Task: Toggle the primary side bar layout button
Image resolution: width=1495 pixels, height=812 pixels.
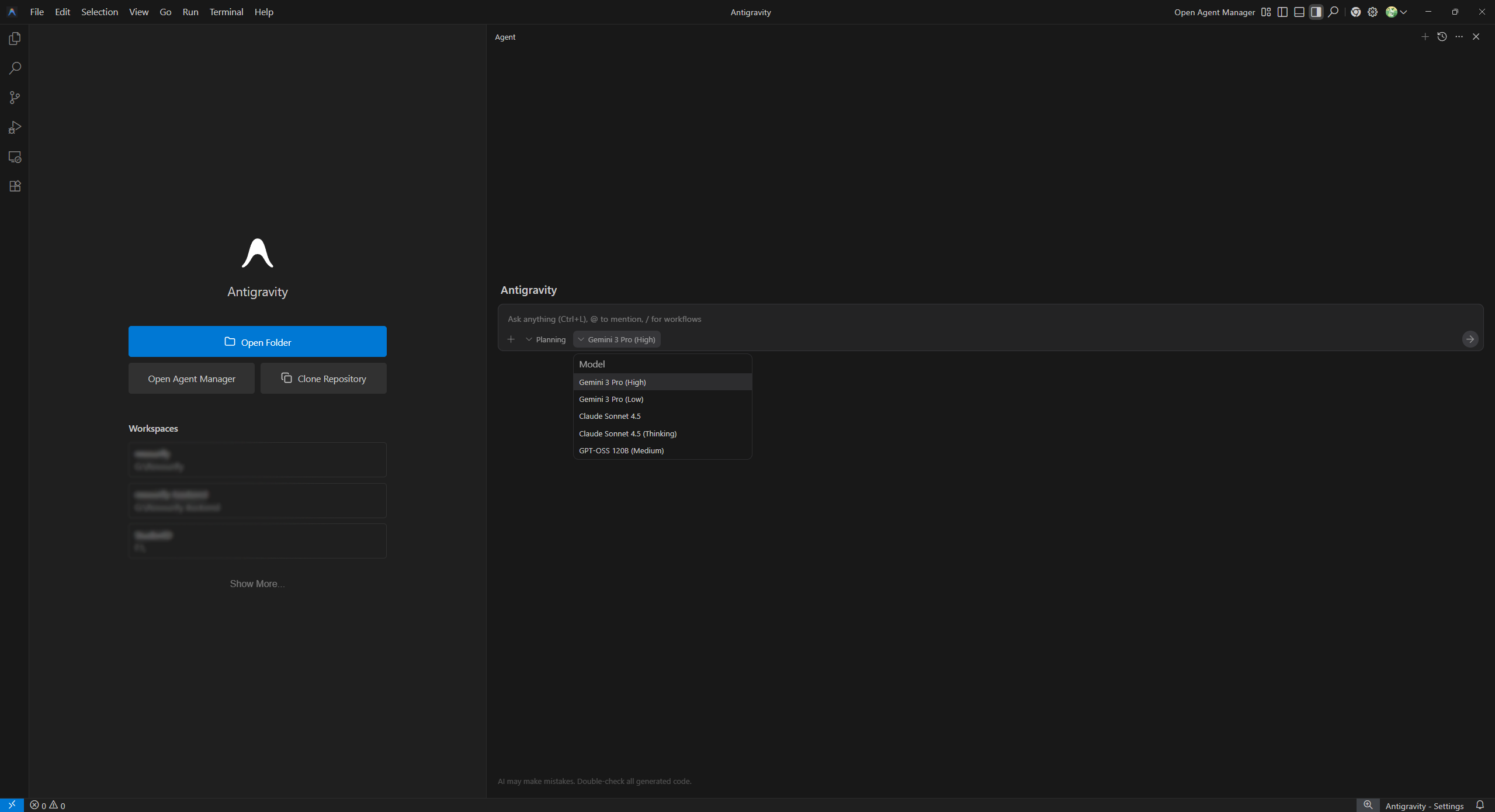Action: click(x=1282, y=12)
